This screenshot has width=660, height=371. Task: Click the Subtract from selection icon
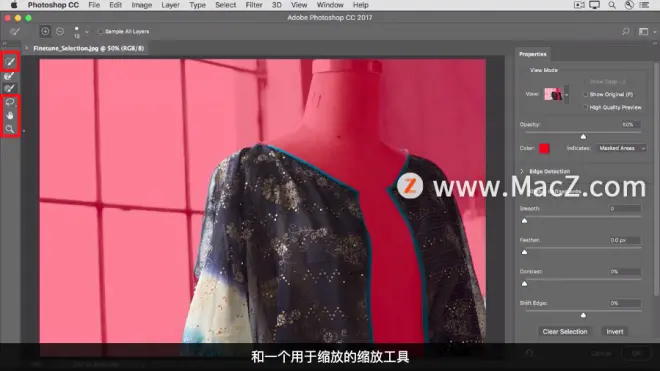(x=60, y=31)
